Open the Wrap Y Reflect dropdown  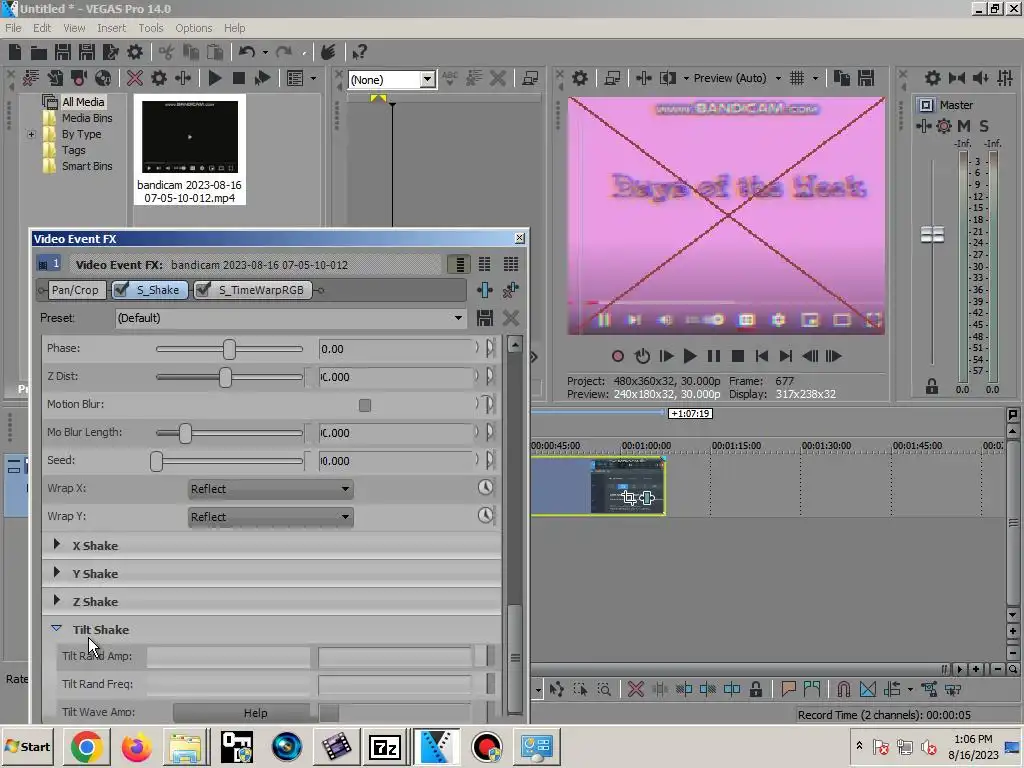pyautogui.click(x=270, y=517)
